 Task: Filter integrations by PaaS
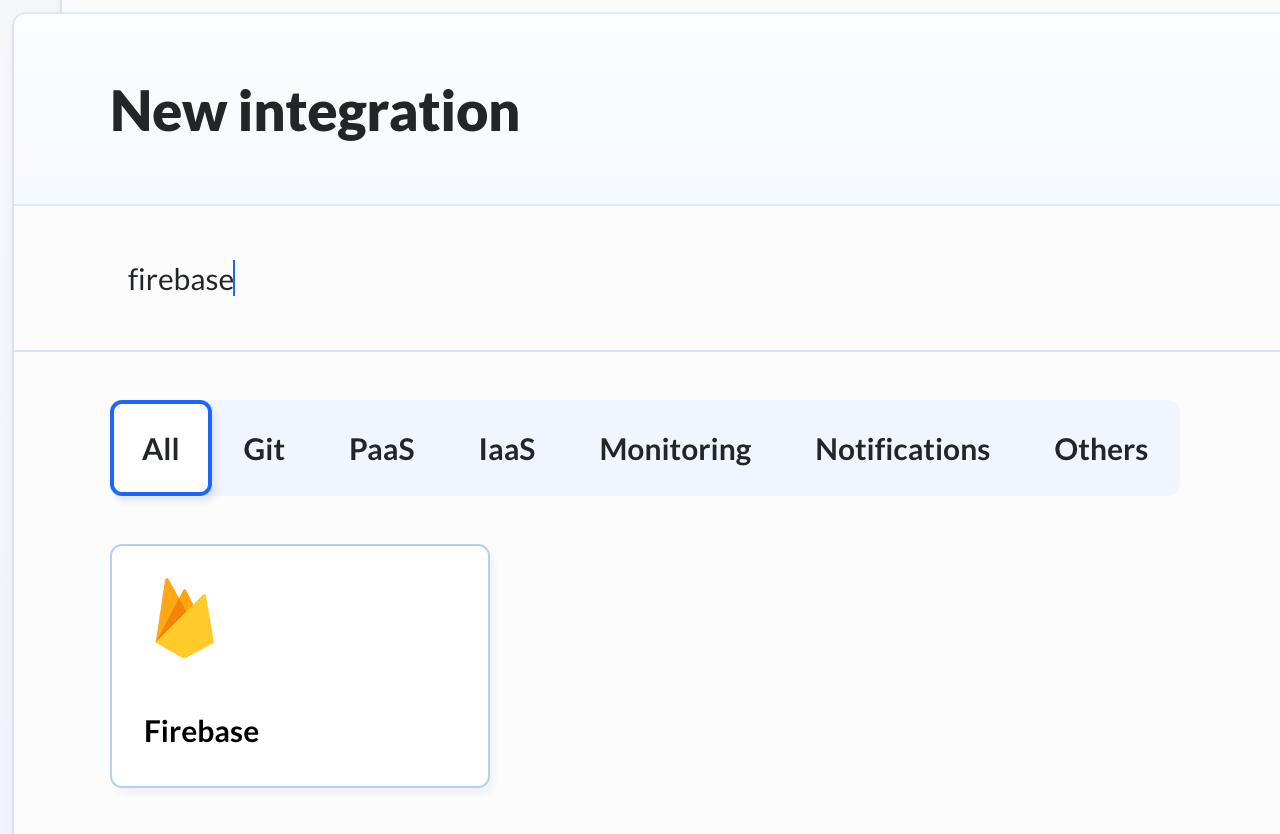(381, 449)
